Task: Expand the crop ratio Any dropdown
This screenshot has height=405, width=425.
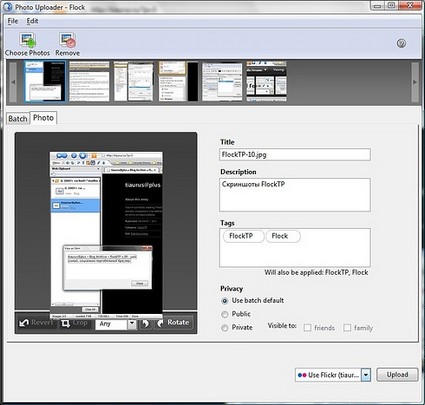Action: [132, 323]
